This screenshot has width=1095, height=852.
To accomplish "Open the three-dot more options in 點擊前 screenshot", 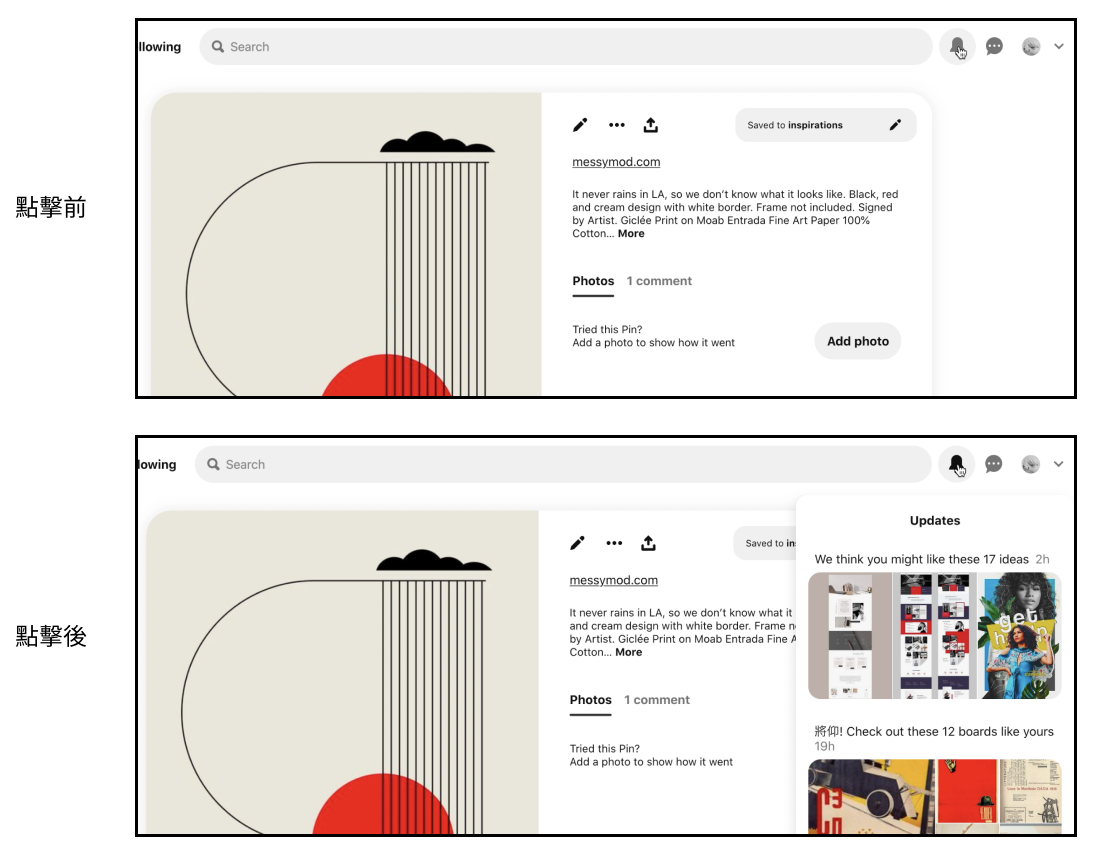I will (x=617, y=125).
